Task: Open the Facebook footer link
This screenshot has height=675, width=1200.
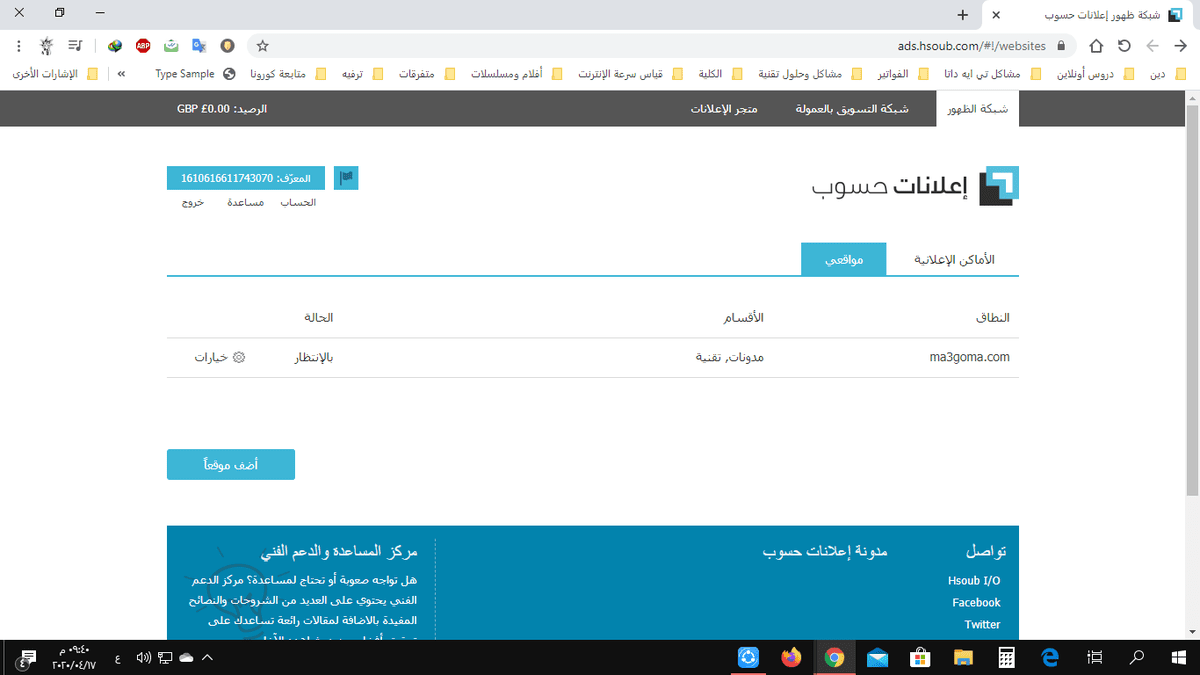Action: click(976, 603)
